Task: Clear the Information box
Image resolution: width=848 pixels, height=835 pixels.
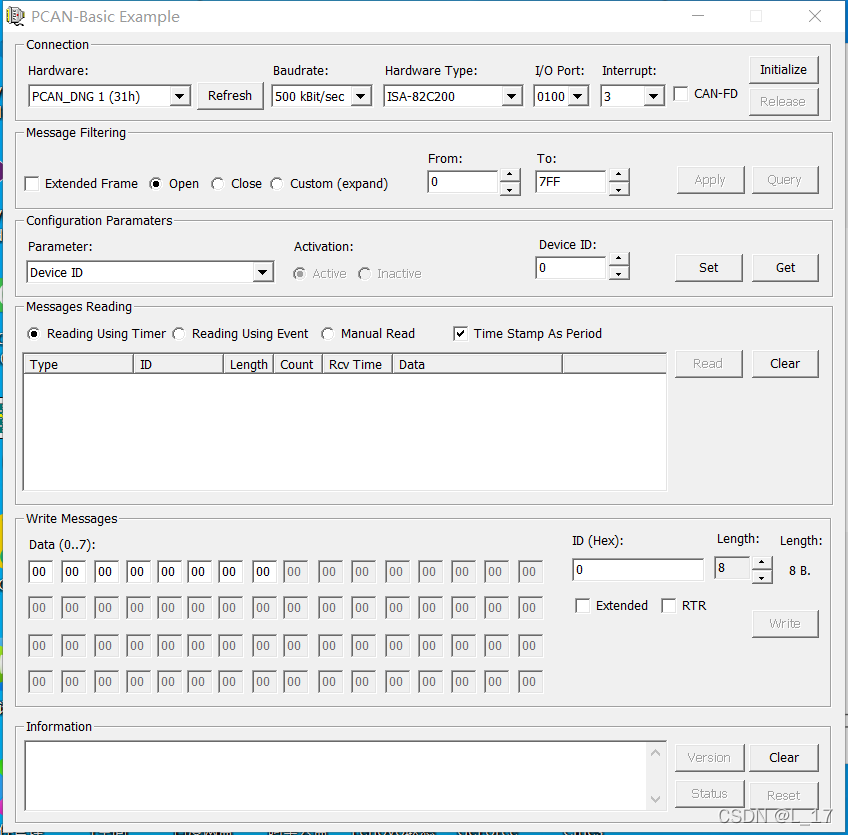Action: (x=784, y=758)
